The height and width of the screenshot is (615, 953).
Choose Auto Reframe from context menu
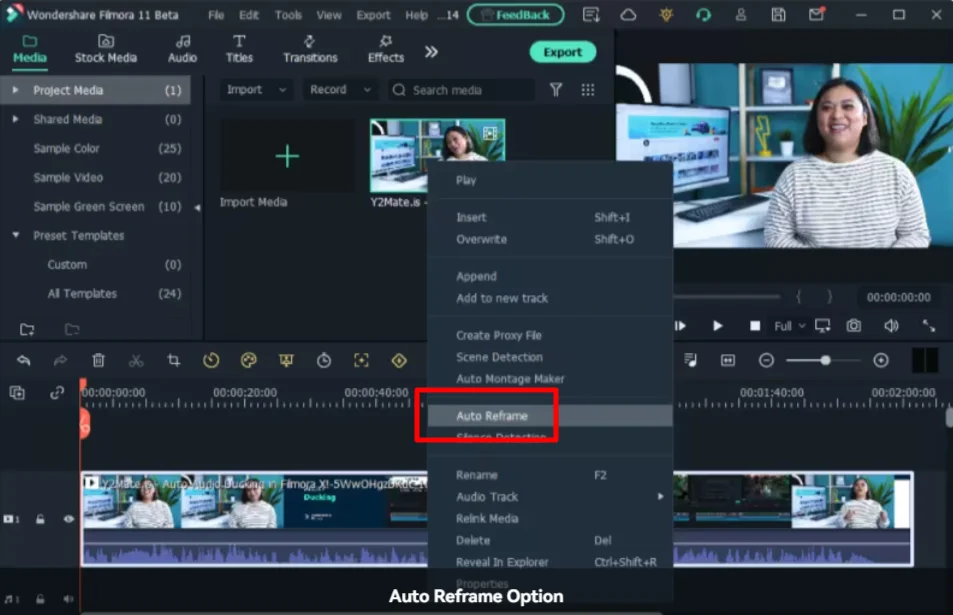(x=550, y=416)
